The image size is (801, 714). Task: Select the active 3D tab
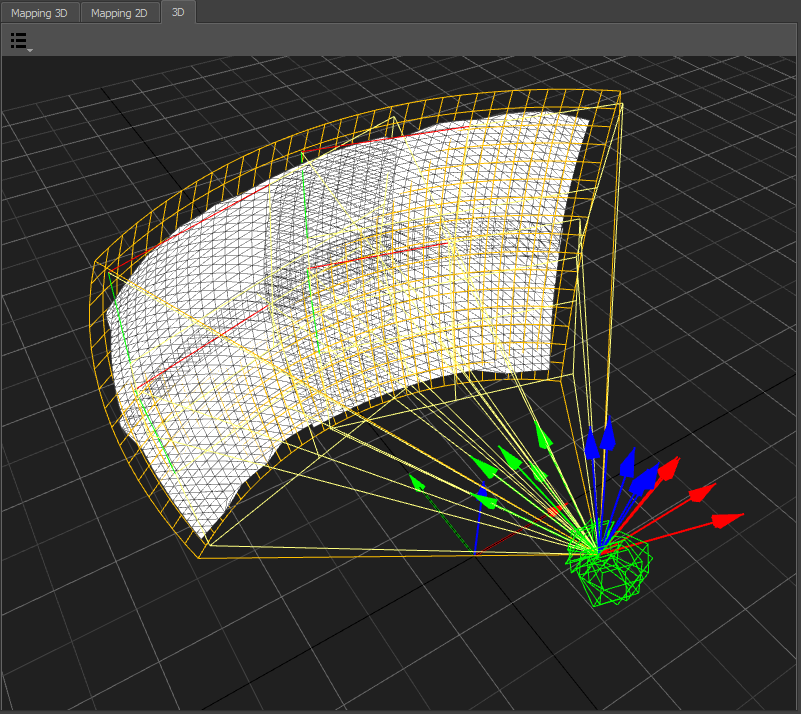[178, 13]
